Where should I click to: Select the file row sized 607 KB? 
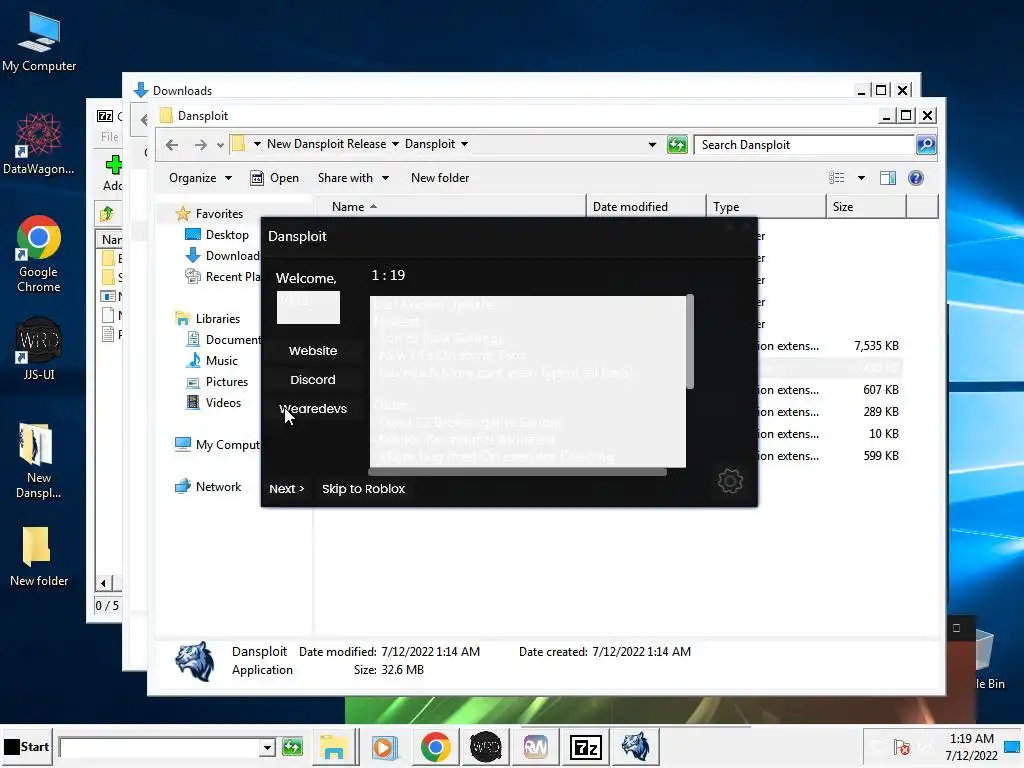[829, 390]
